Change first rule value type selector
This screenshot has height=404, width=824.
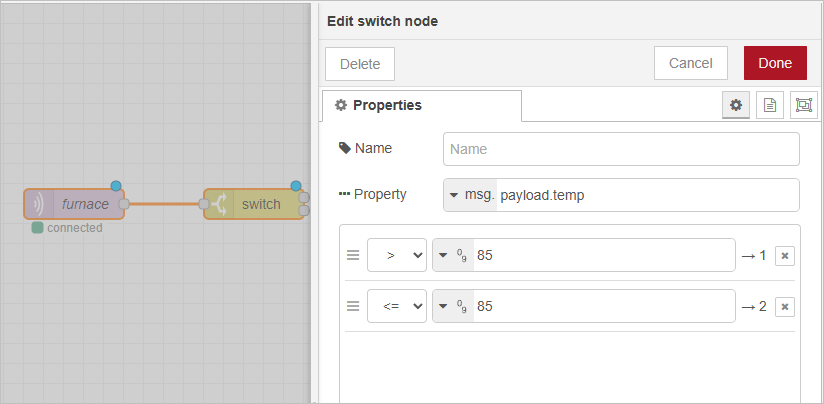pos(453,256)
